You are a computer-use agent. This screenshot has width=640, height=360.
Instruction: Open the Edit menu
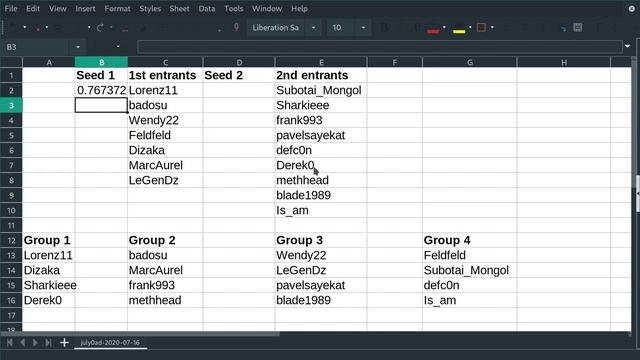click(x=33, y=9)
